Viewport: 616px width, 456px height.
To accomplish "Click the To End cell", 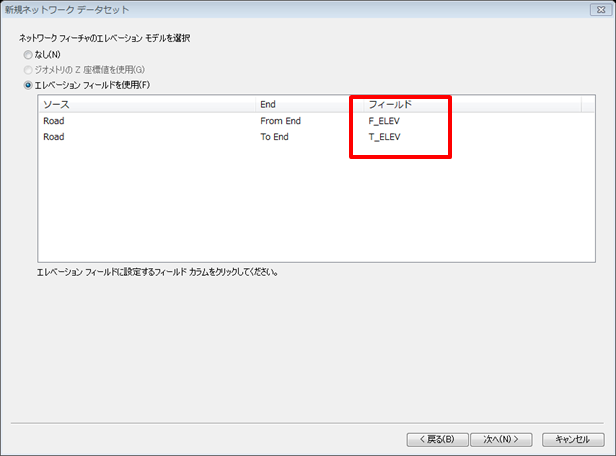I will tap(274, 137).
